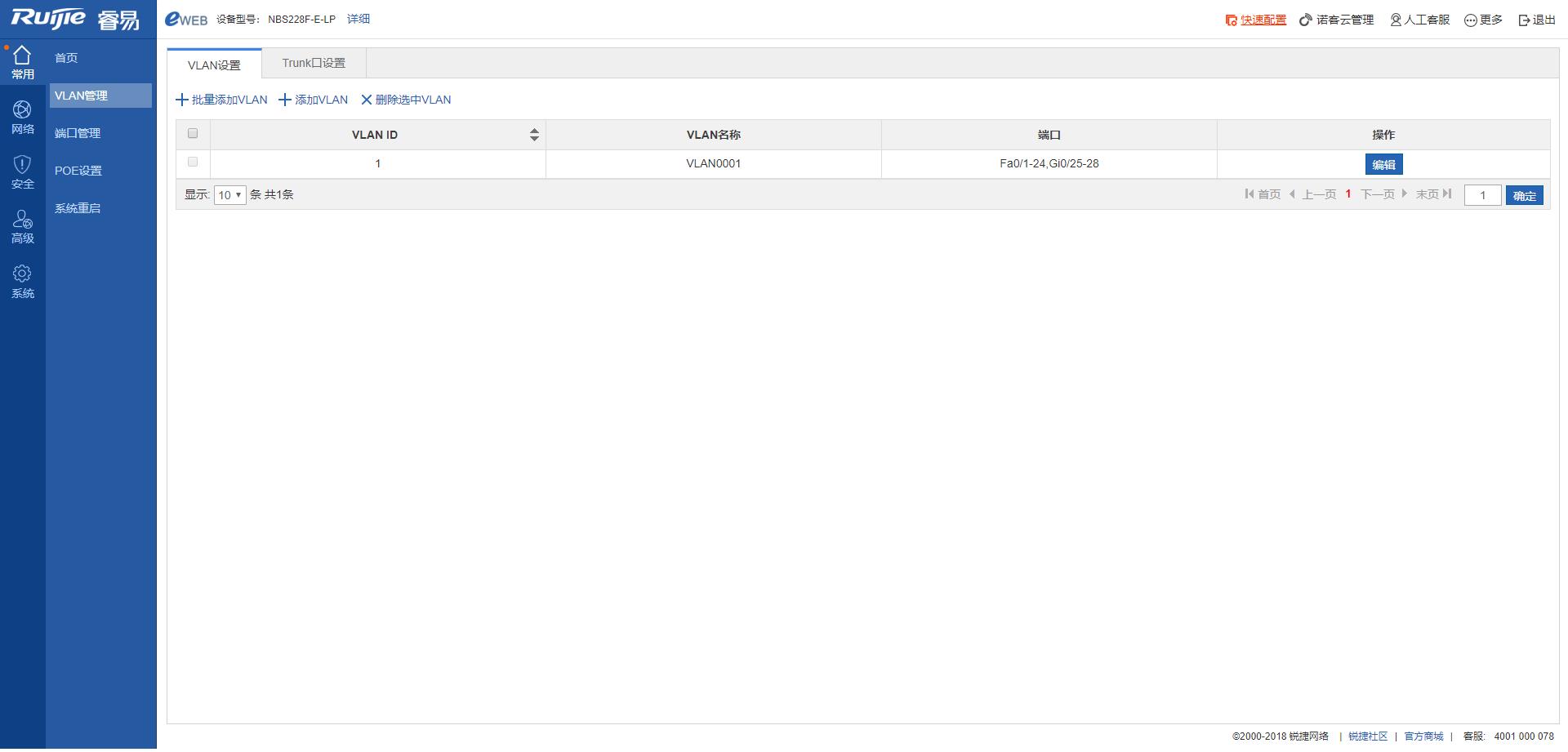
Task: Click 批量添加VLAN link
Action: pyautogui.click(x=222, y=100)
